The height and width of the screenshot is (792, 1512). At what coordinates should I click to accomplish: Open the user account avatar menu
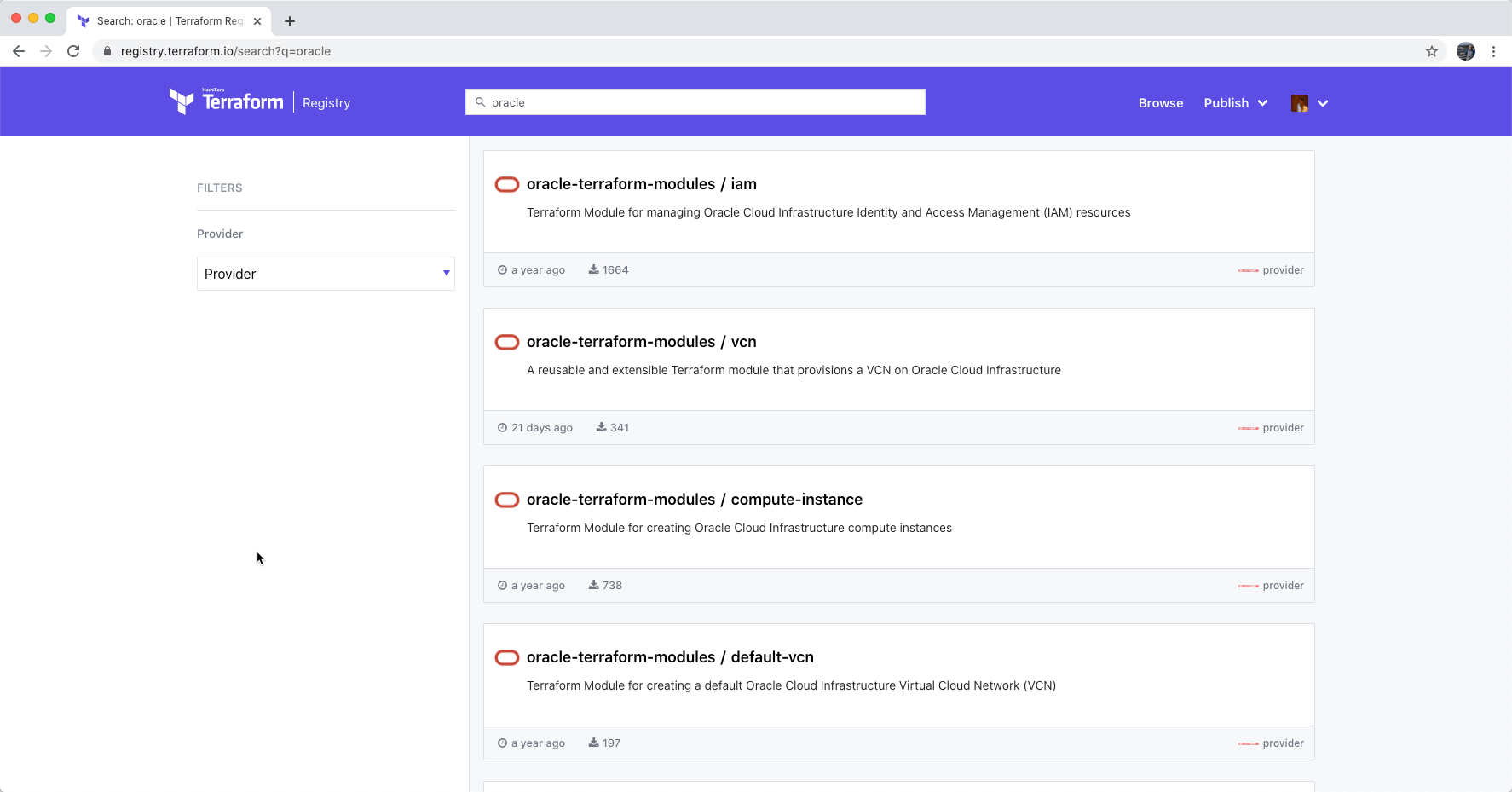pos(1309,103)
